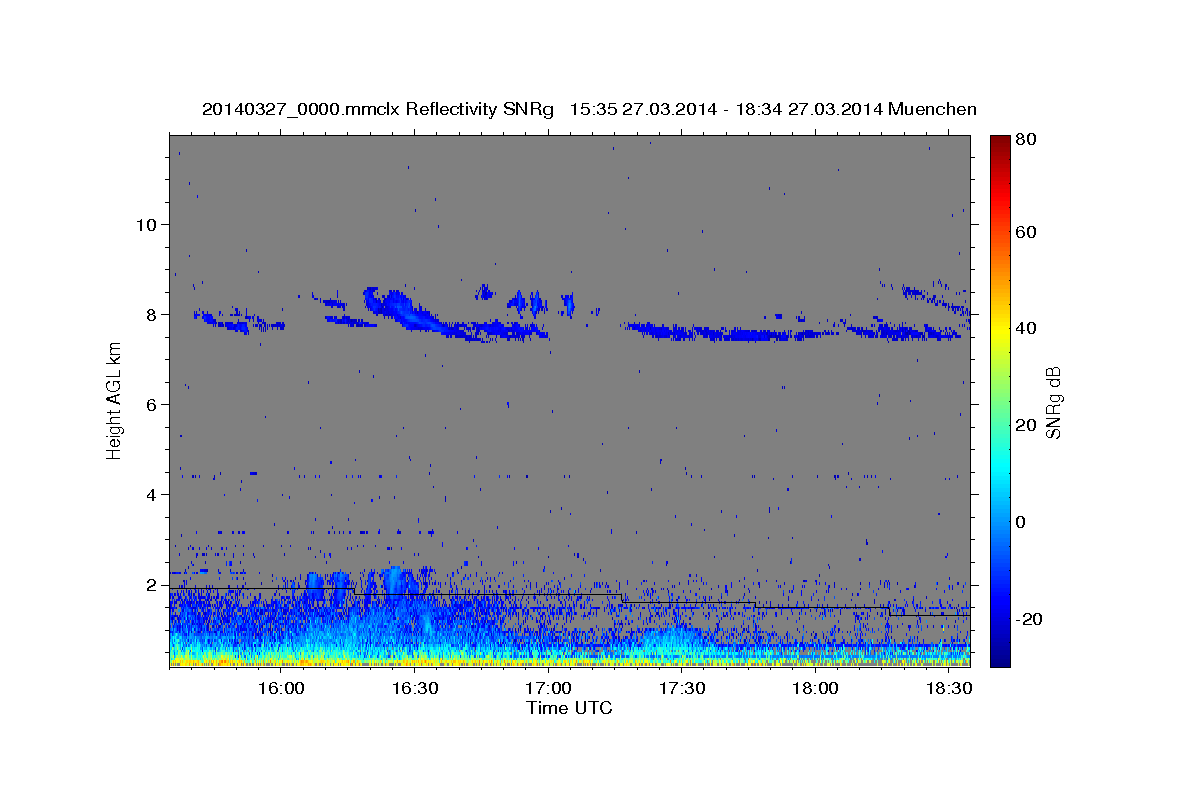This screenshot has height=800, width=1200.
Task: Click the height tick label 10
Action: click(x=145, y=224)
